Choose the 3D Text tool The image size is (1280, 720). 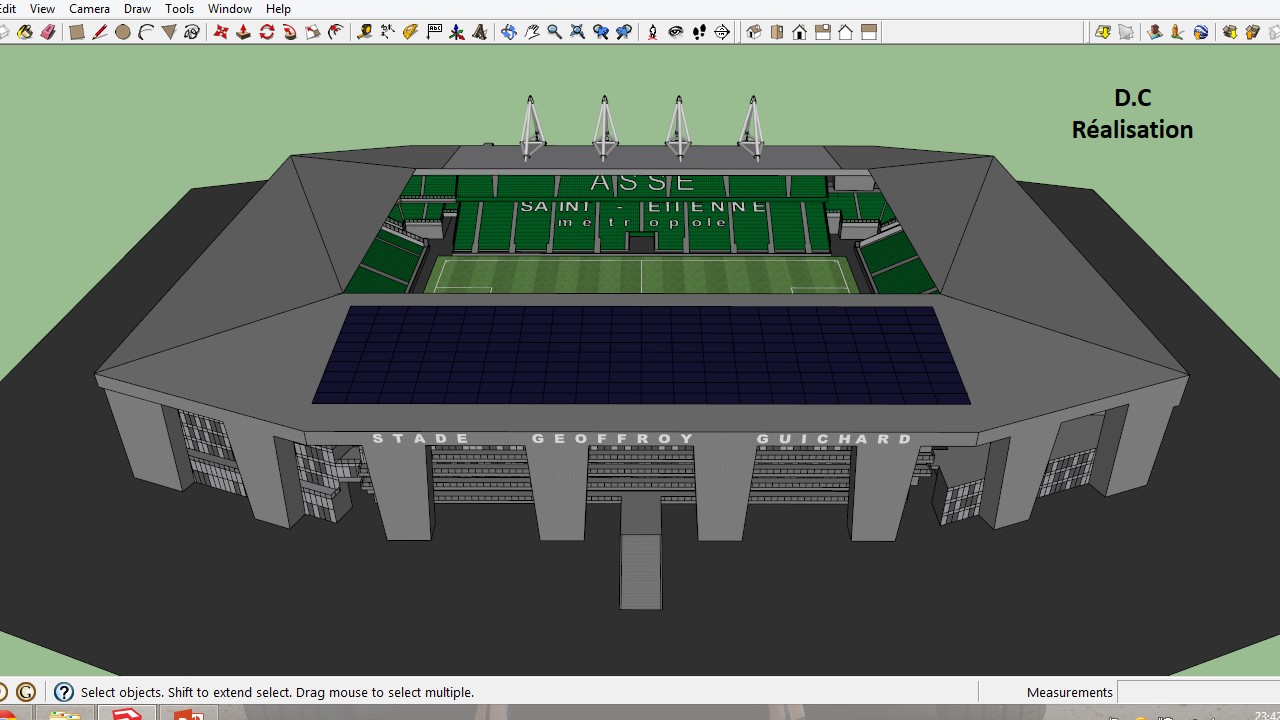(480, 32)
